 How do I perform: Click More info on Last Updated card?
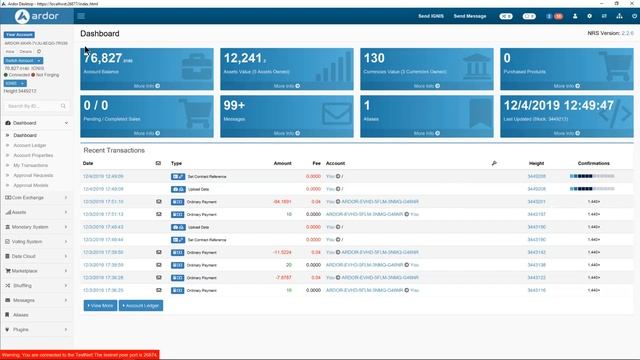pos(567,133)
